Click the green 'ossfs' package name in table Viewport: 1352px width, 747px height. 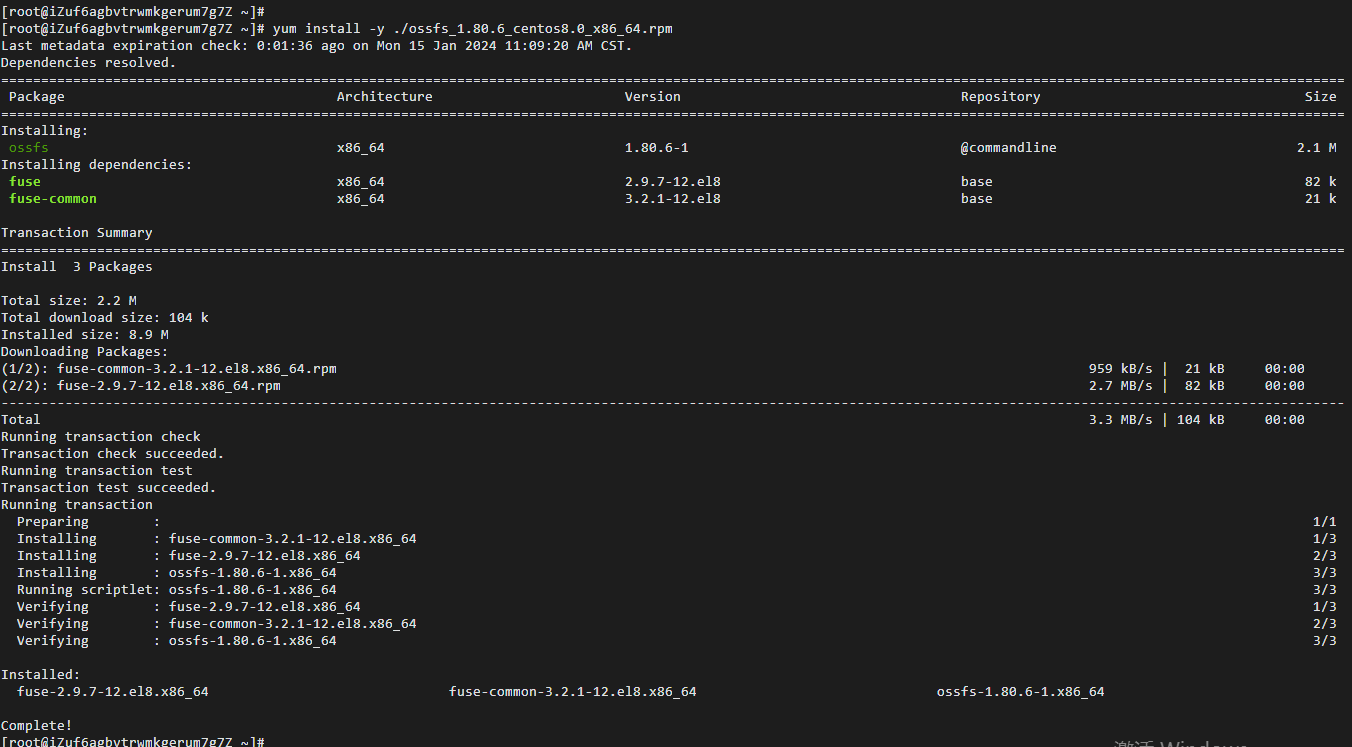[x=29, y=147]
